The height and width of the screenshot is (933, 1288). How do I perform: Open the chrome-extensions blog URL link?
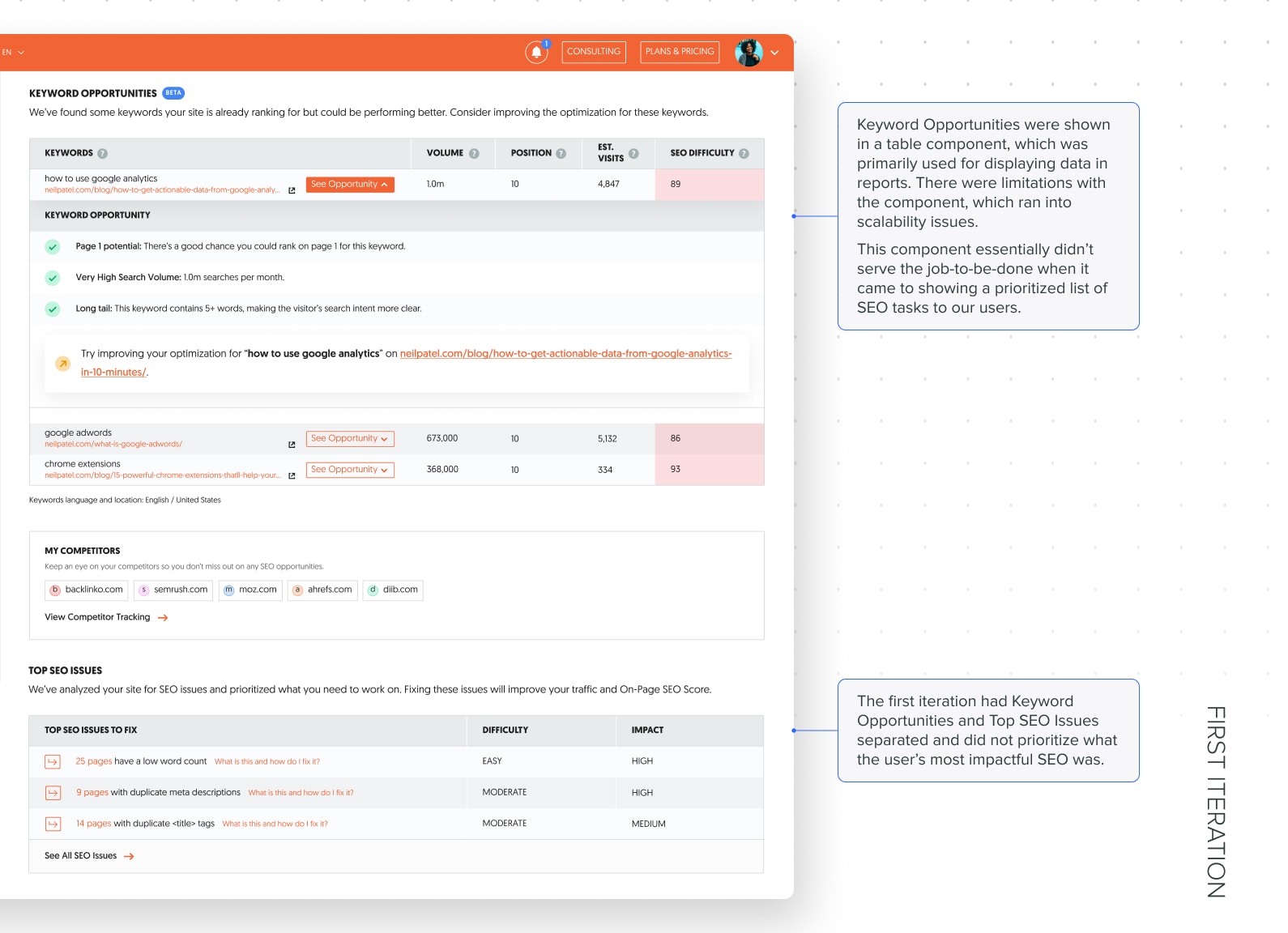pos(162,475)
